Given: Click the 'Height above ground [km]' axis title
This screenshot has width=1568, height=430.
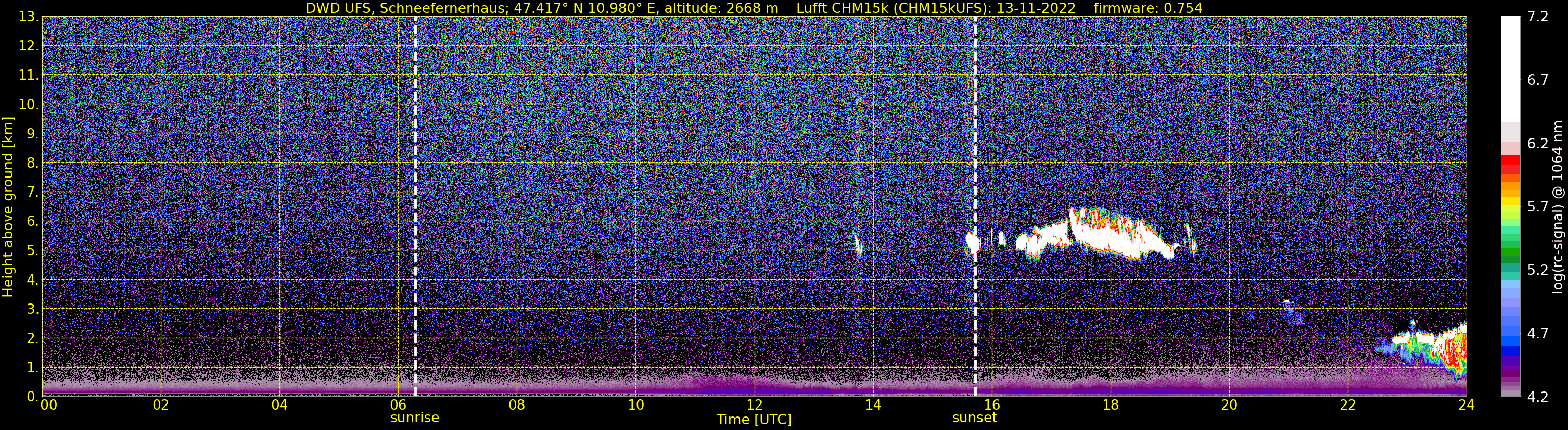Looking at the screenshot, I should [8, 207].
